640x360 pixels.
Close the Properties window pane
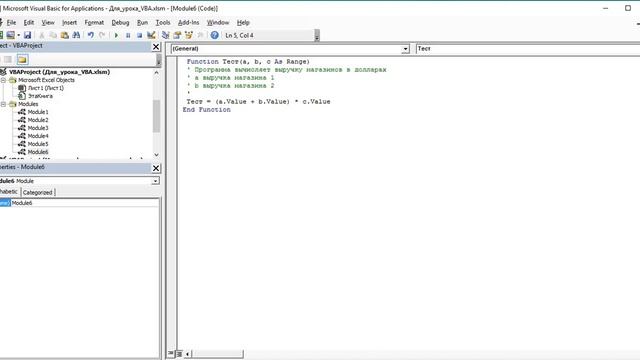[x=156, y=168]
